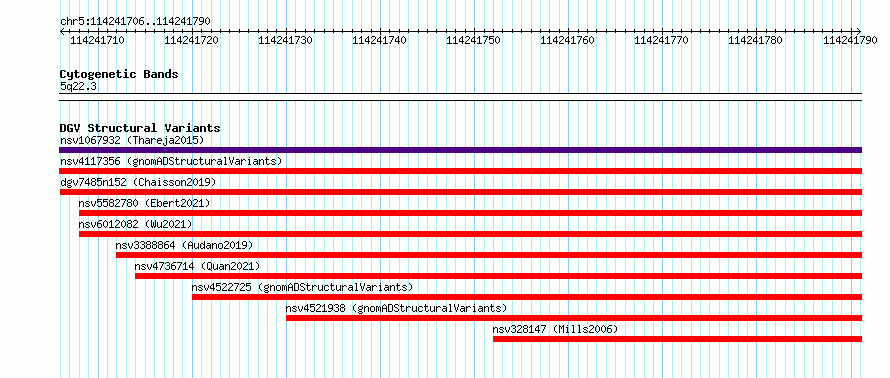Click ruler position 114241790
The image size is (890, 378).
[x=850, y=40]
